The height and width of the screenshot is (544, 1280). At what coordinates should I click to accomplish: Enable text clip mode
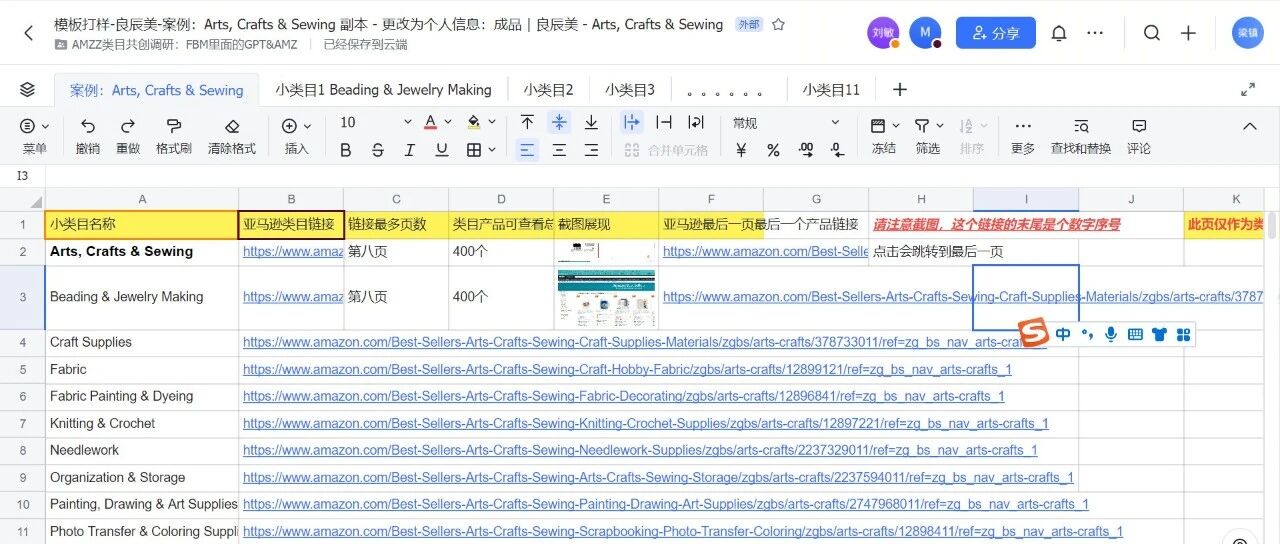tap(664, 122)
